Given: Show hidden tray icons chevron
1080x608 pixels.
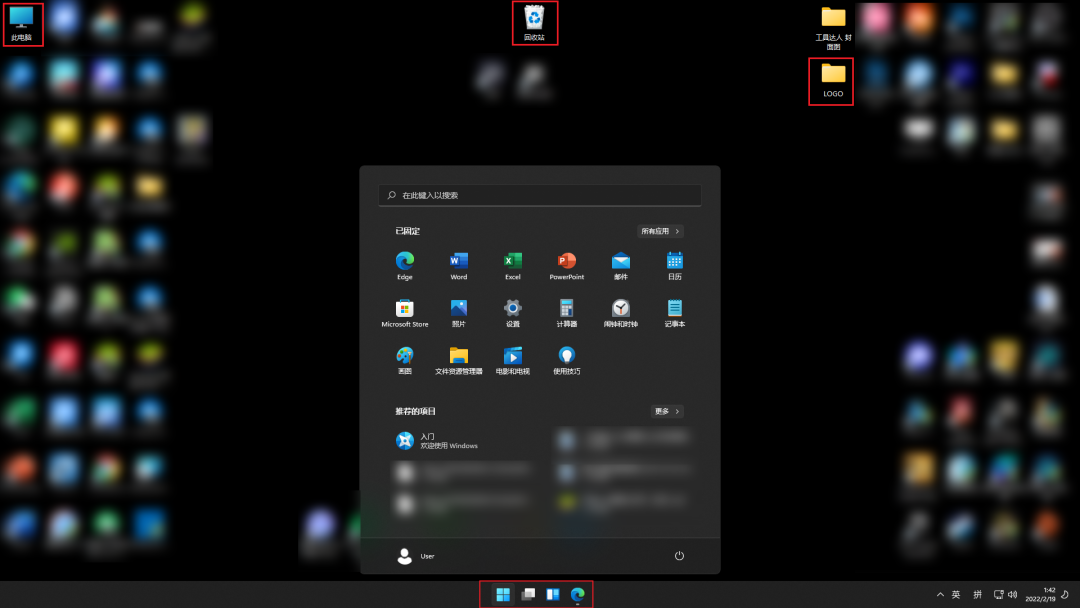Looking at the screenshot, I should point(939,594).
